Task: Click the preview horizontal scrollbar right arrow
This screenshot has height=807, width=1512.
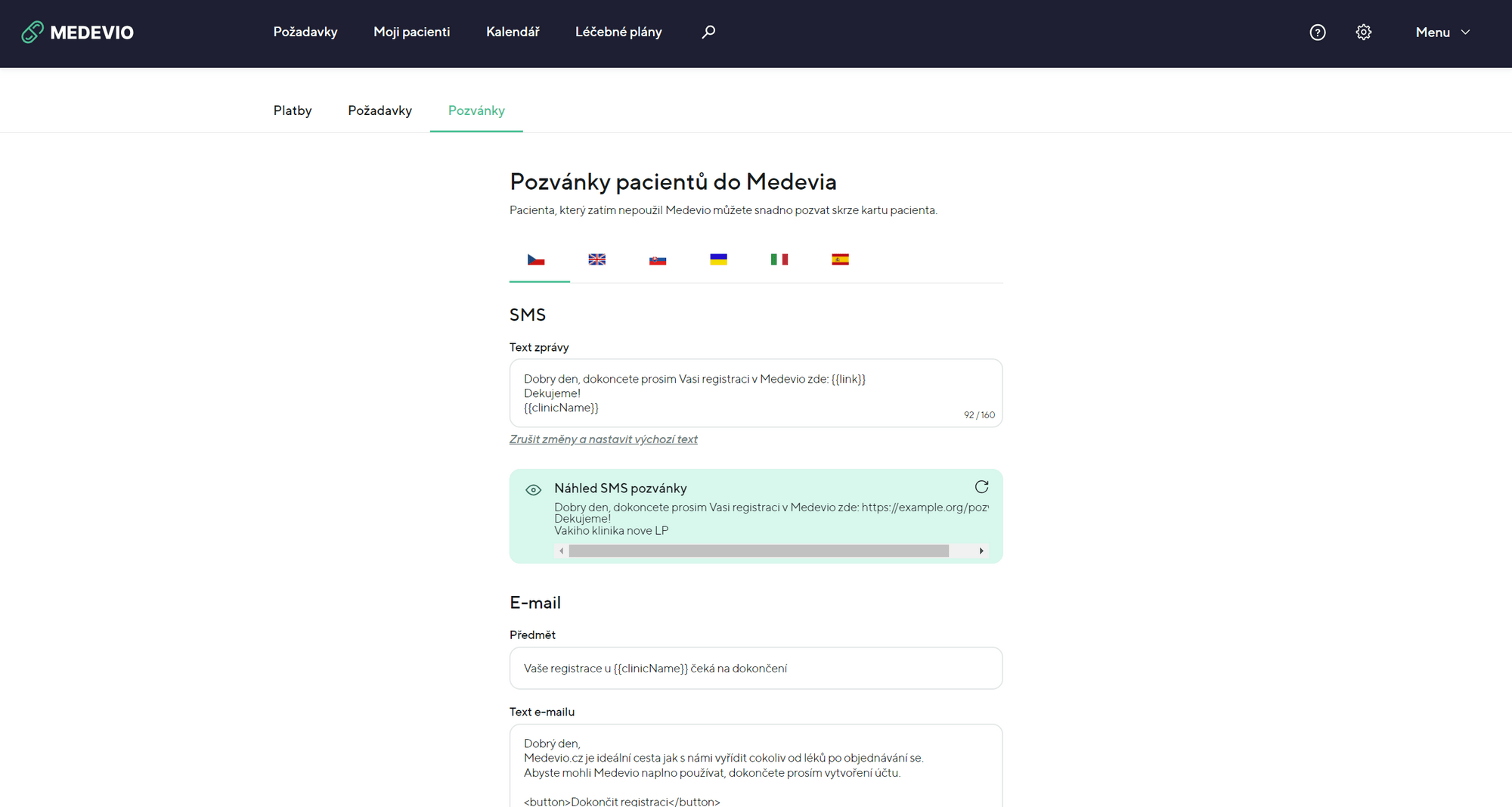Action: [981, 551]
